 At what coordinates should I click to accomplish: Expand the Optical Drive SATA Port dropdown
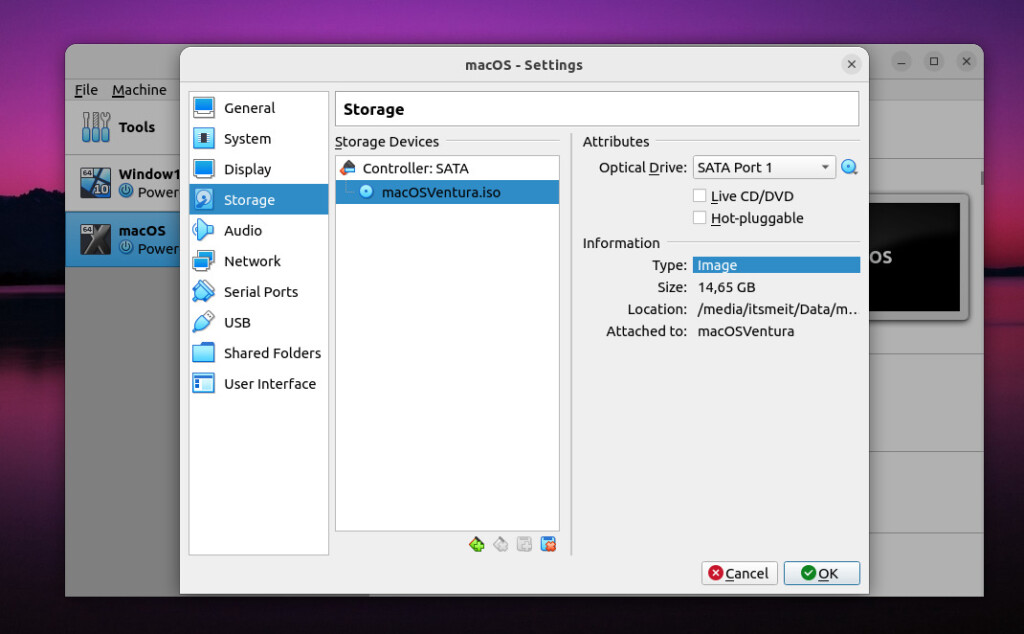pyautogui.click(x=764, y=168)
